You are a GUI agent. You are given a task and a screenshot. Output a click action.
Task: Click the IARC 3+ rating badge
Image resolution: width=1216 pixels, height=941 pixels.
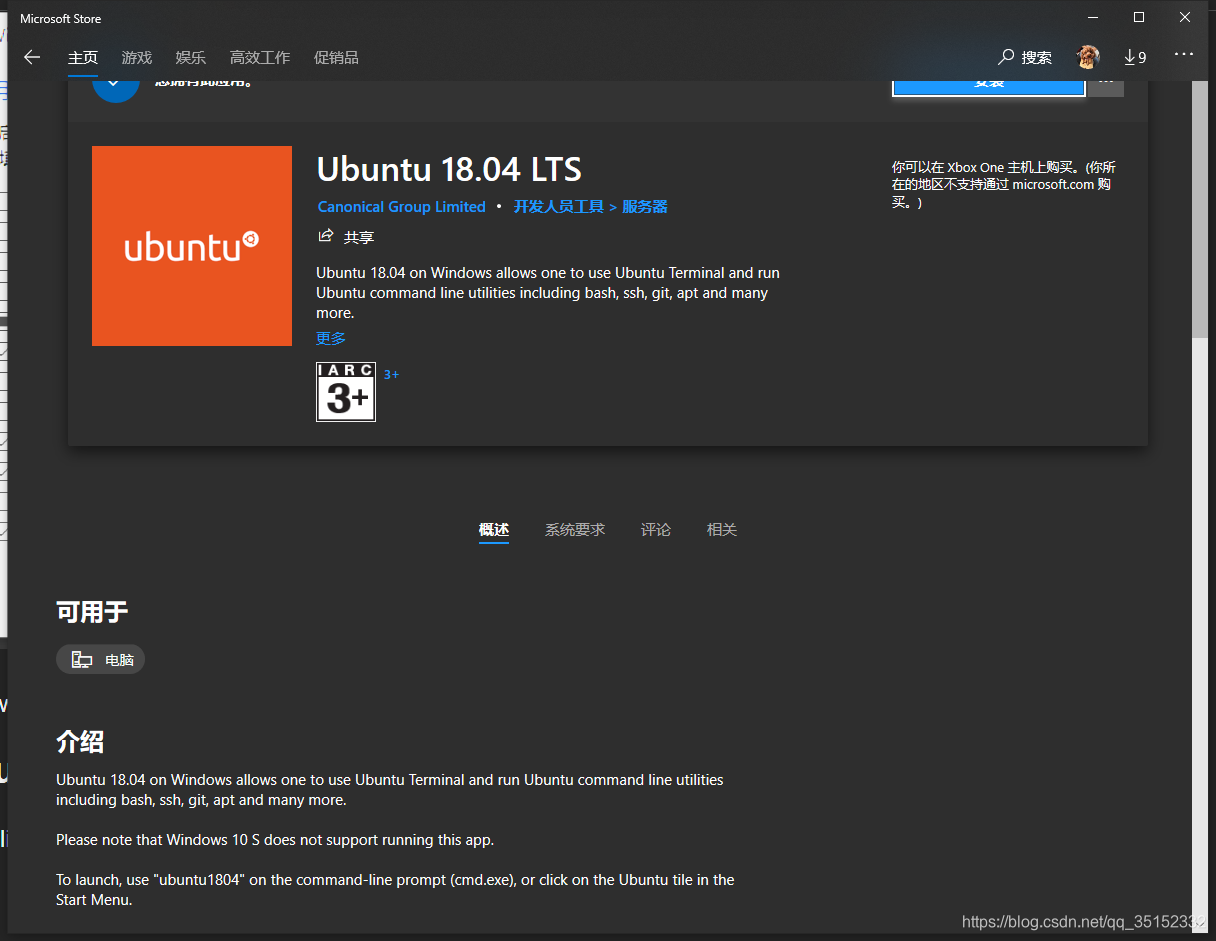[346, 392]
